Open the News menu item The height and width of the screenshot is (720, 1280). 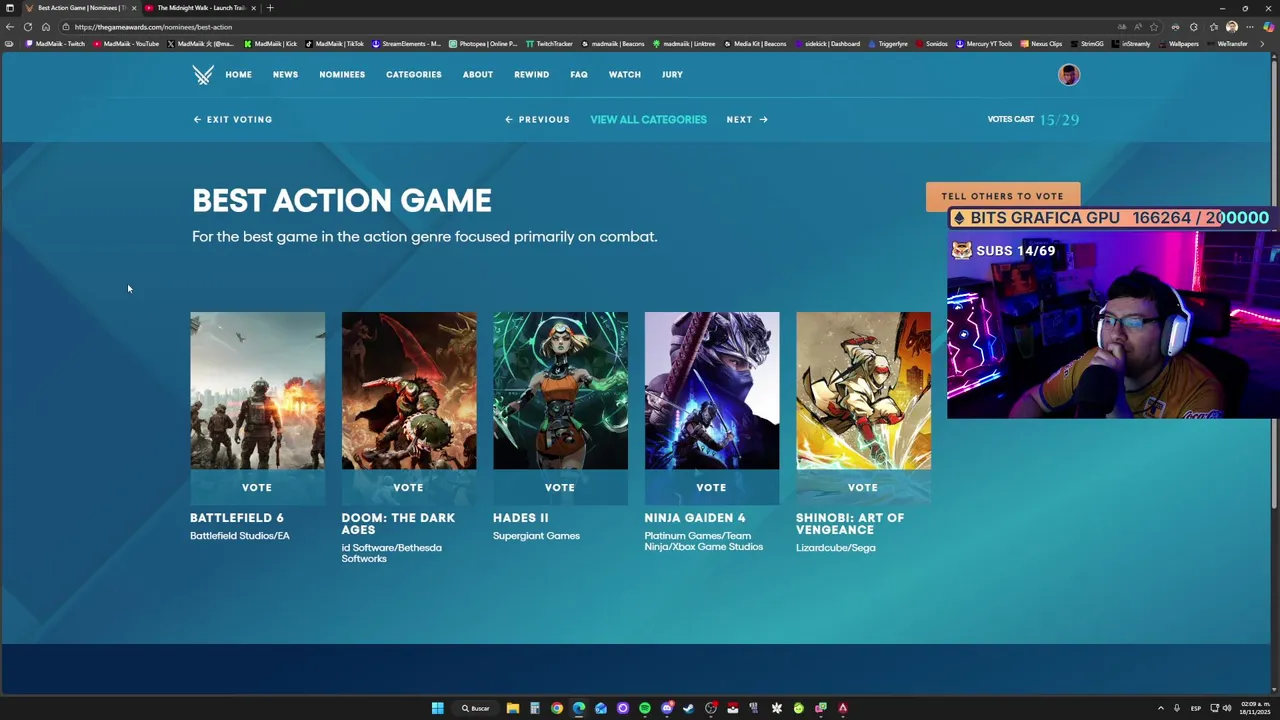click(x=285, y=75)
